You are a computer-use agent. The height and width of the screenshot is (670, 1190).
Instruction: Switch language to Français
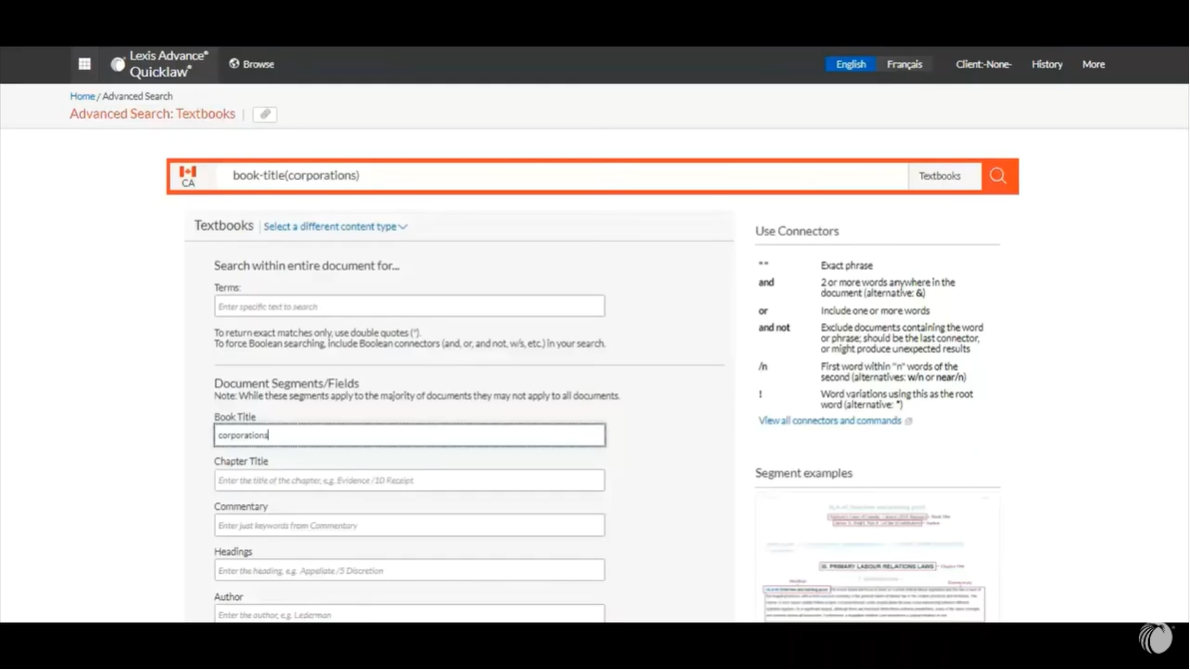coord(904,64)
